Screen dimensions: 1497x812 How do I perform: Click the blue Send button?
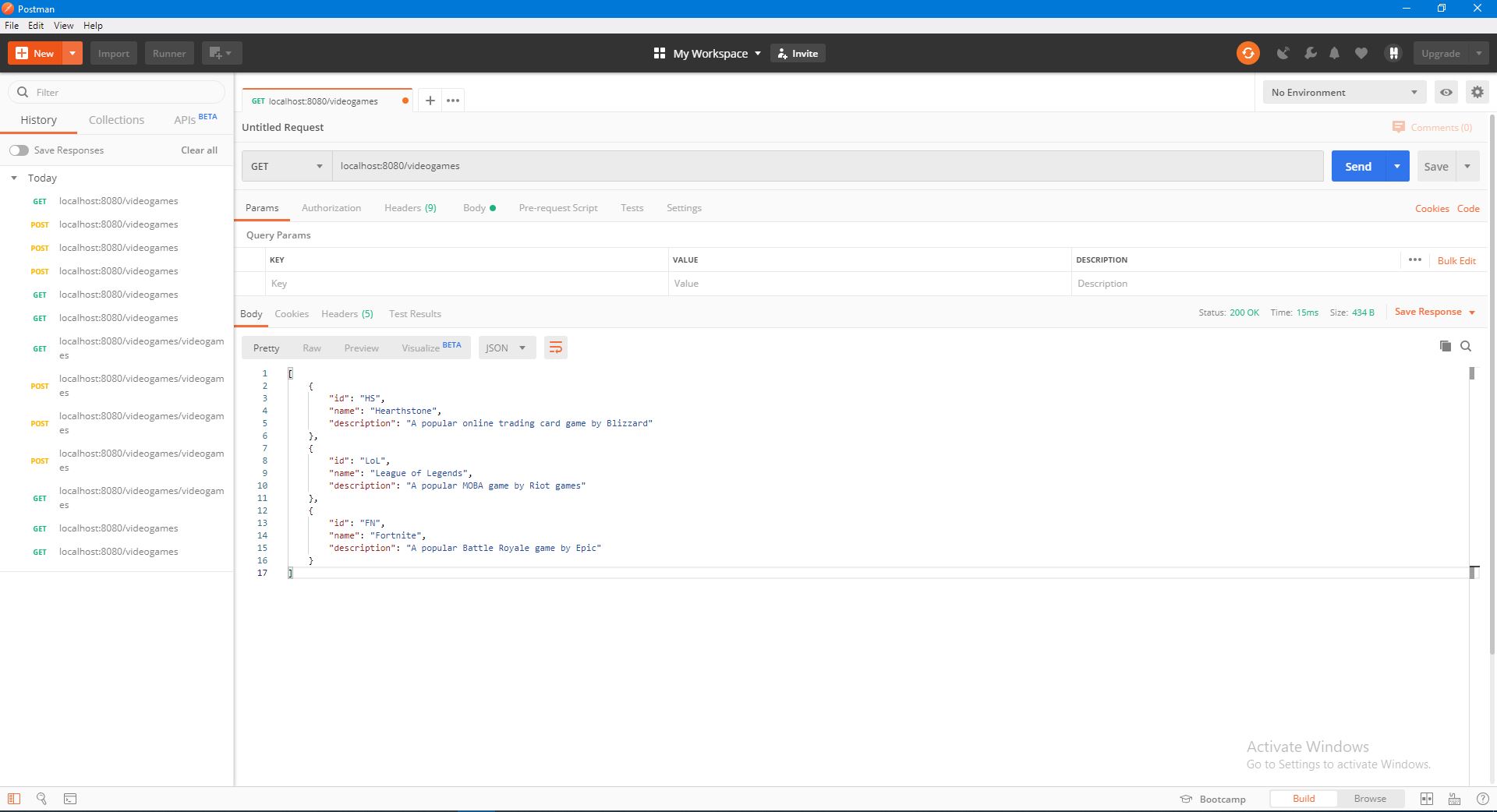(x=1357, y=166)
